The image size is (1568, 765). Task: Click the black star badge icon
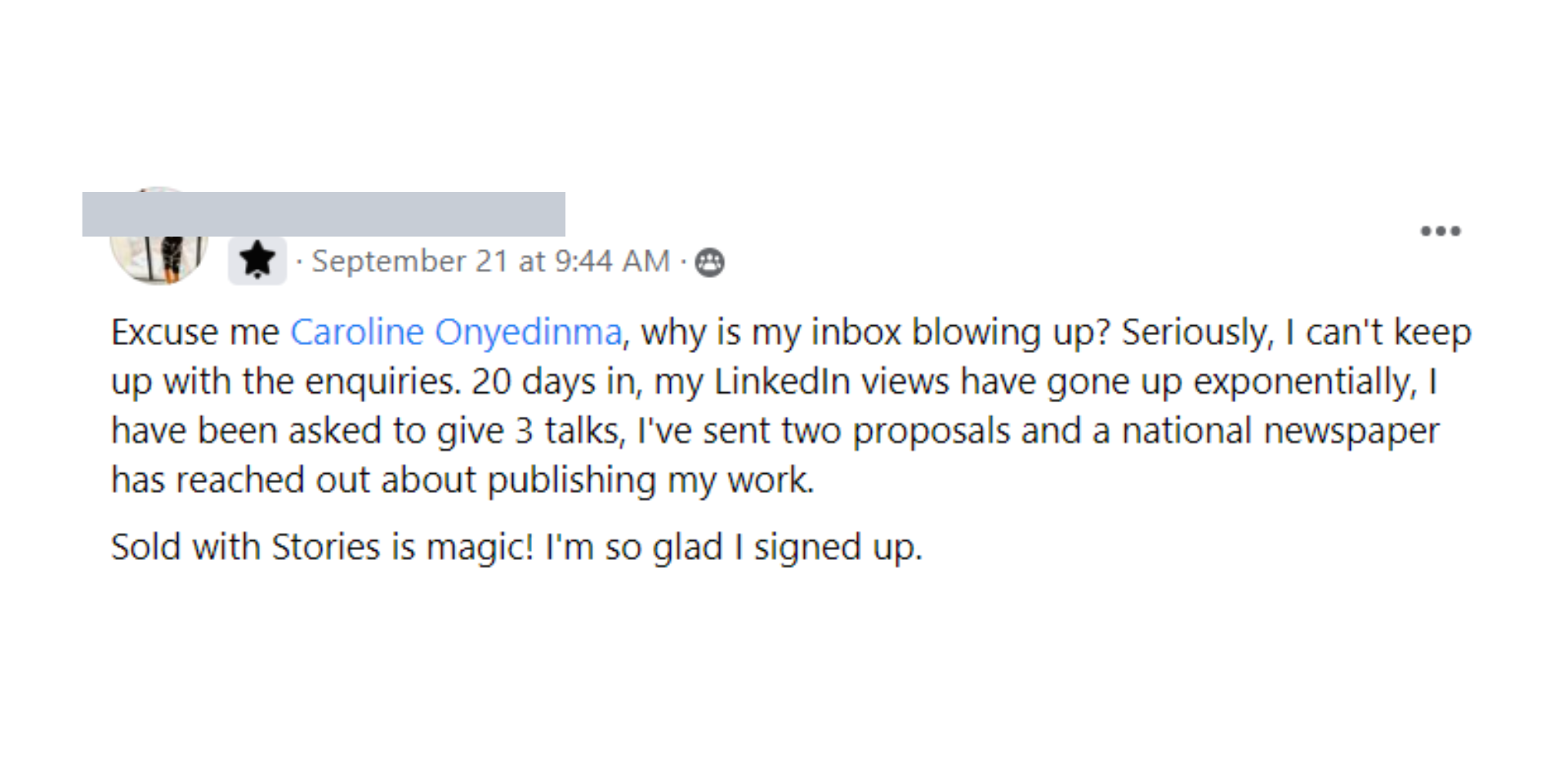pyautogui.click(x=257, y=261)
